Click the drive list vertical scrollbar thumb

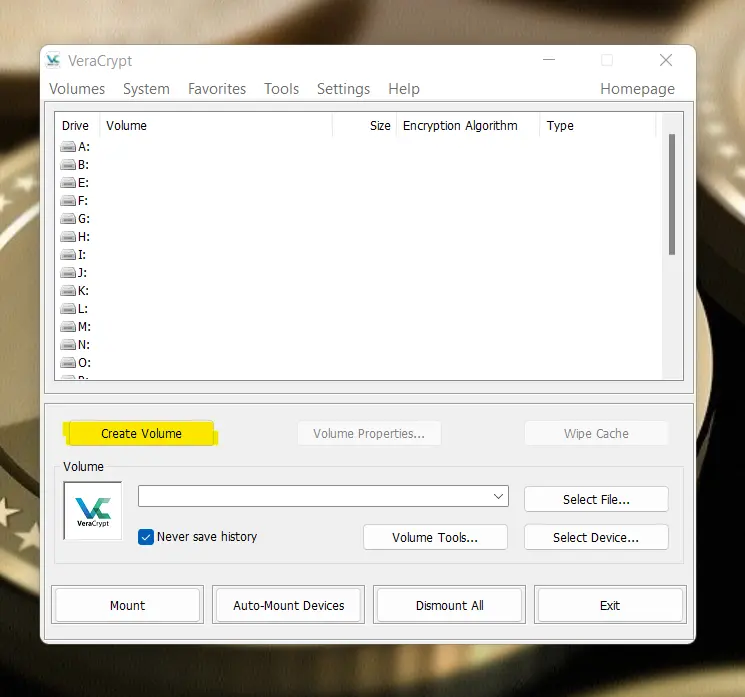pyautogui.click(x=672, y=194)
